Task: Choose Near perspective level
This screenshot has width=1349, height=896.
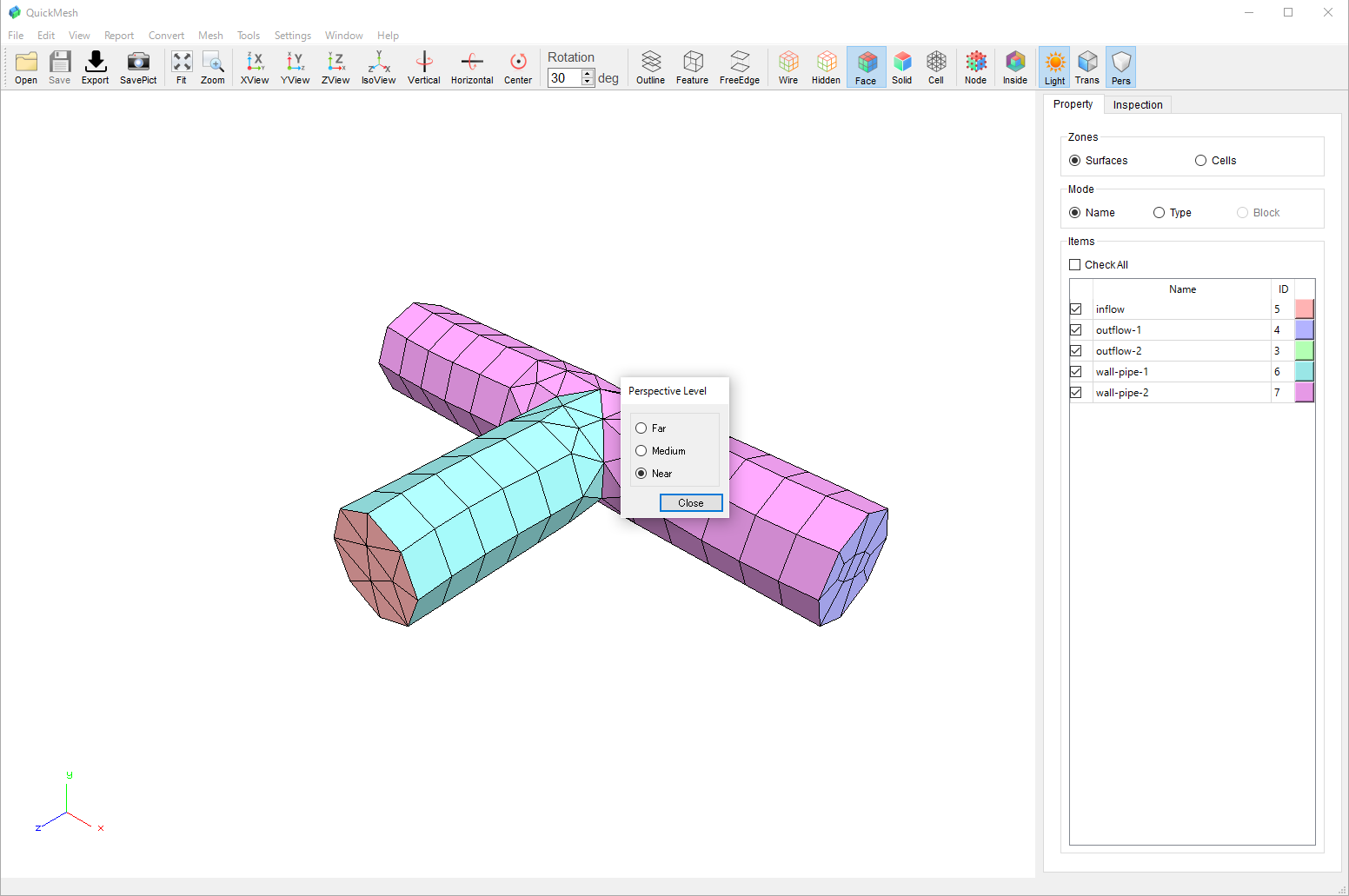Action: point(641,474)
